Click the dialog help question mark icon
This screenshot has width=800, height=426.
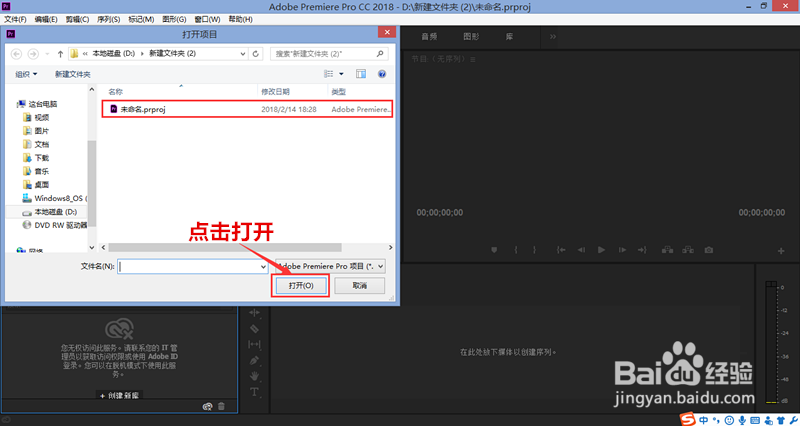click(382, 74)
